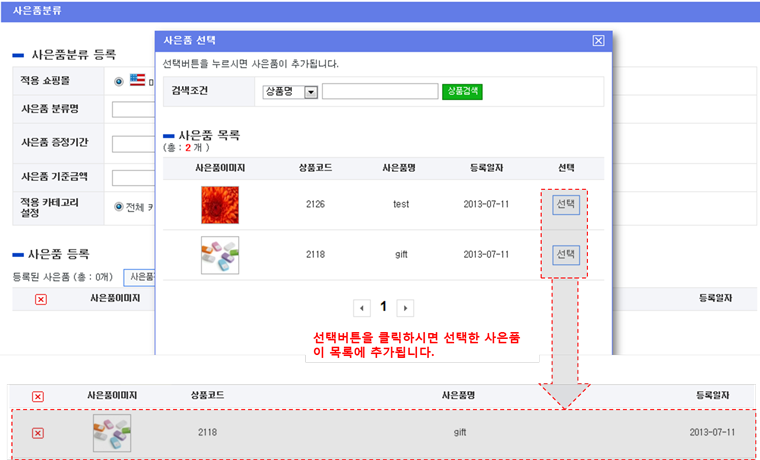Click the red X delete icon in the 2118 gift row
Viewport: 760px width, 460px height.
38,433
